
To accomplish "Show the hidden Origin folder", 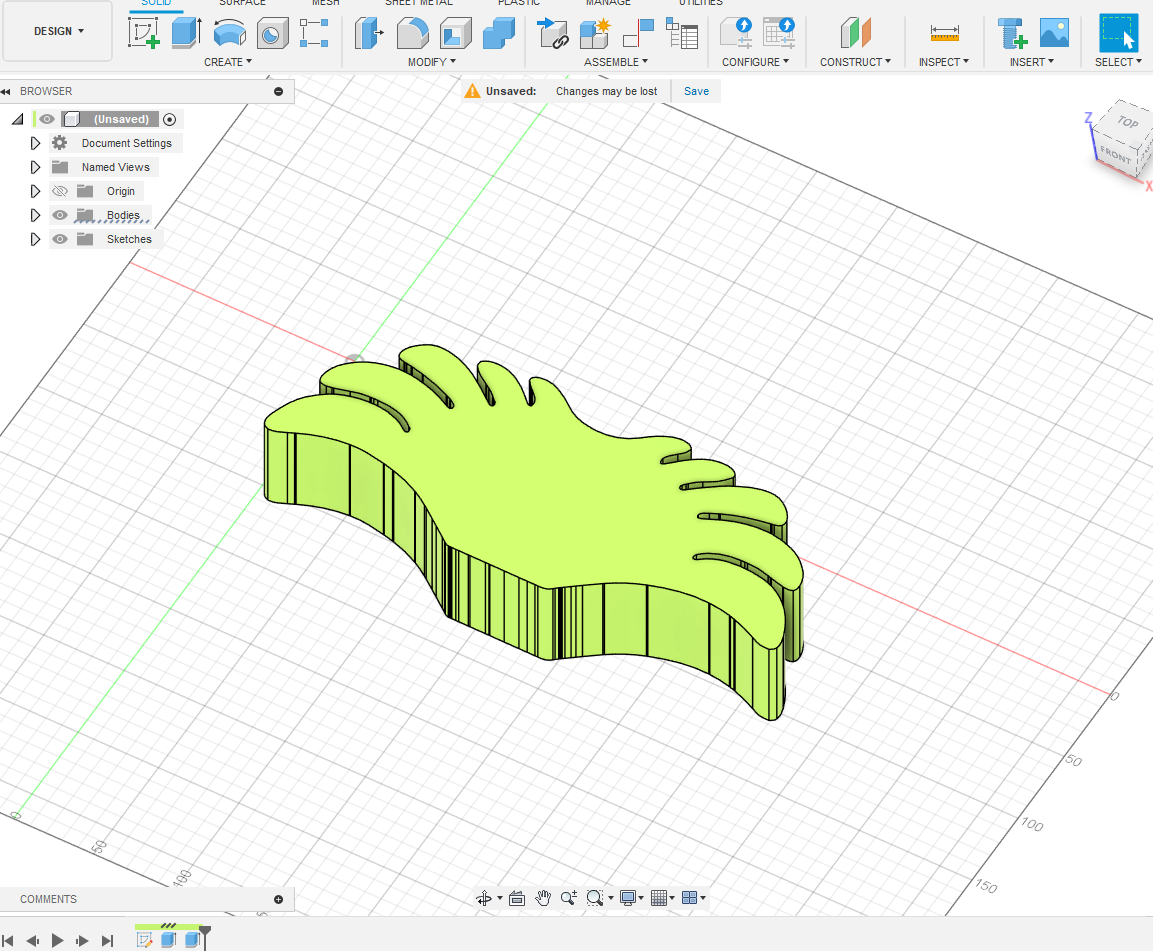I will coord(60,191).
